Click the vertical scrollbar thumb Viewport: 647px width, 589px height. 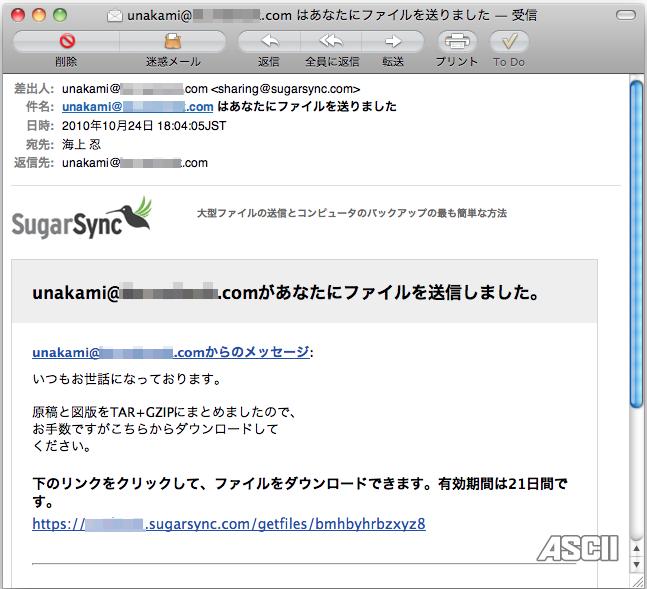coord(636,244)
